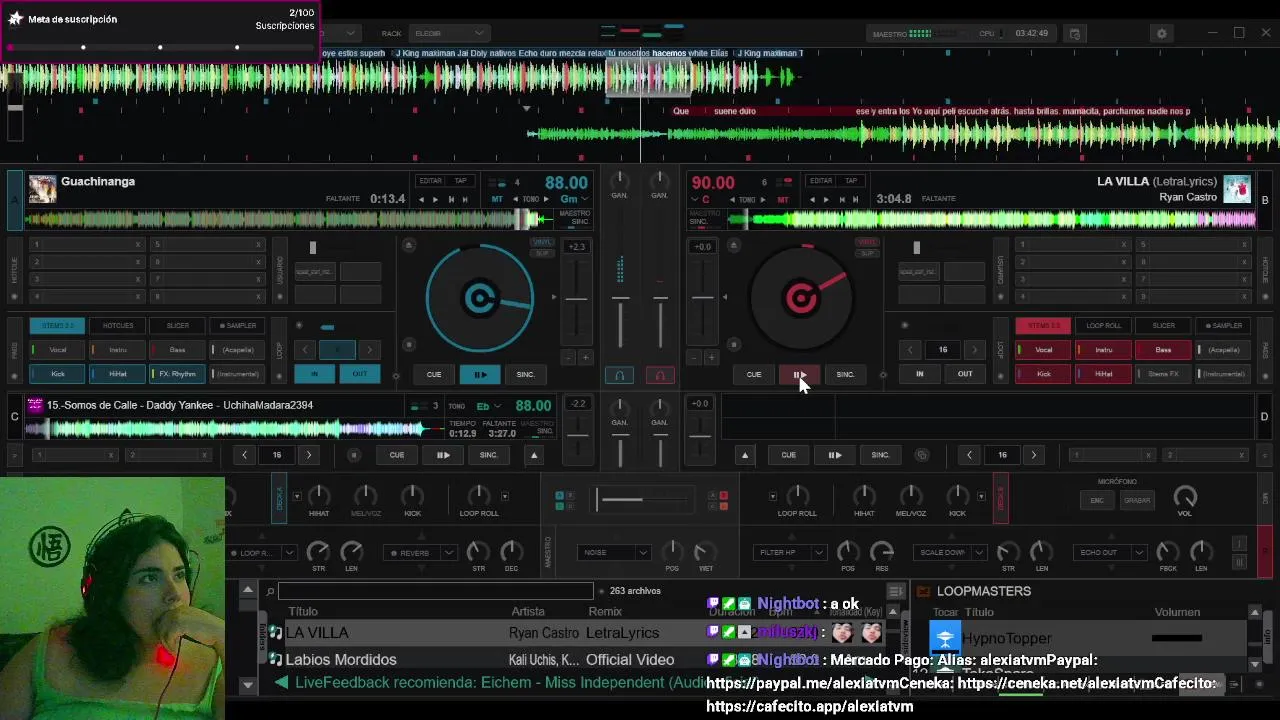The width and height of the screenshot is (1280, 720).
Task: Toggle headphone cue for deck B
Action: [x=660, y=376]
